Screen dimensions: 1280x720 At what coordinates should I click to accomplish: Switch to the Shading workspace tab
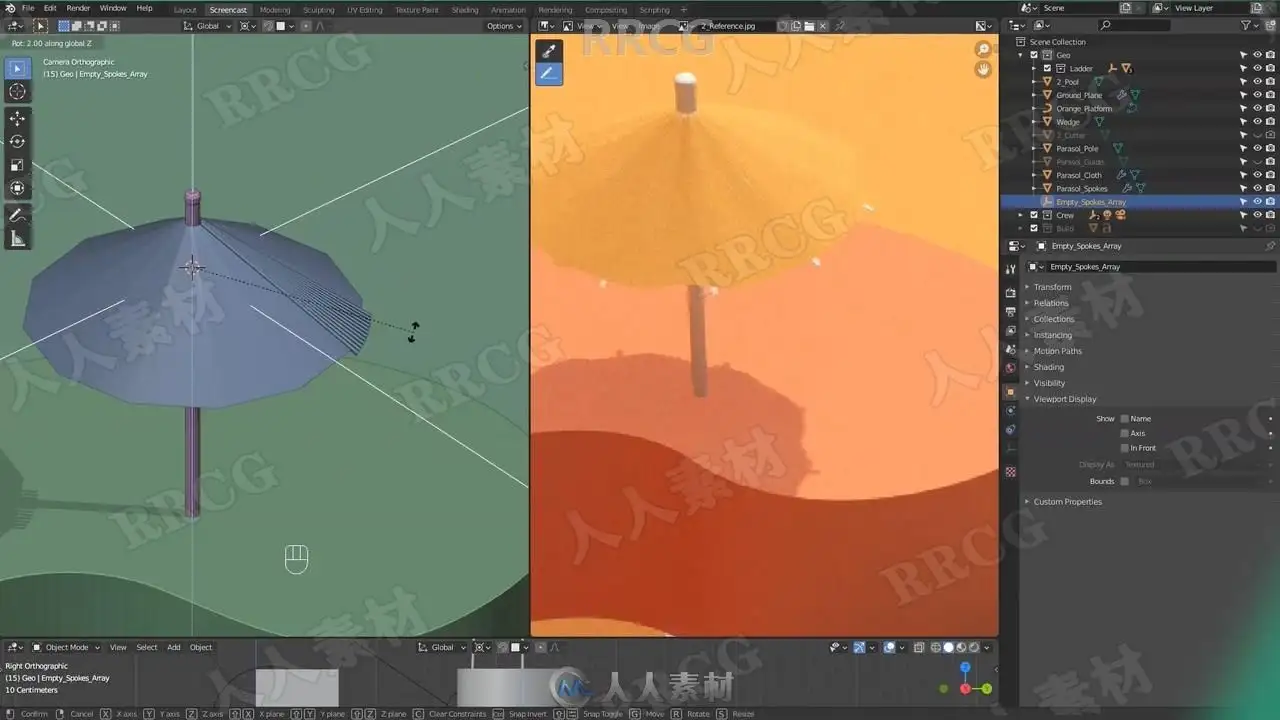pos(465,10)
